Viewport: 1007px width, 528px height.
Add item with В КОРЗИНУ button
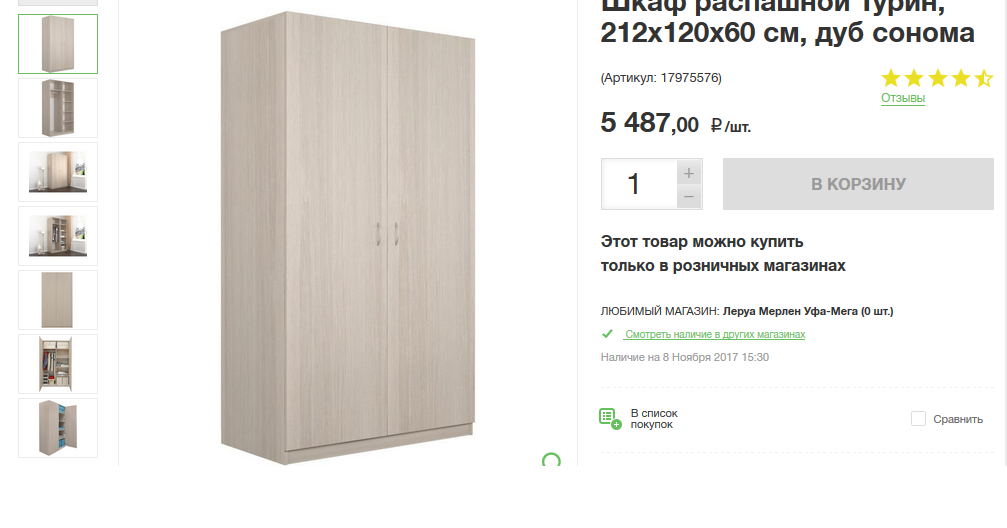[858, 184]
